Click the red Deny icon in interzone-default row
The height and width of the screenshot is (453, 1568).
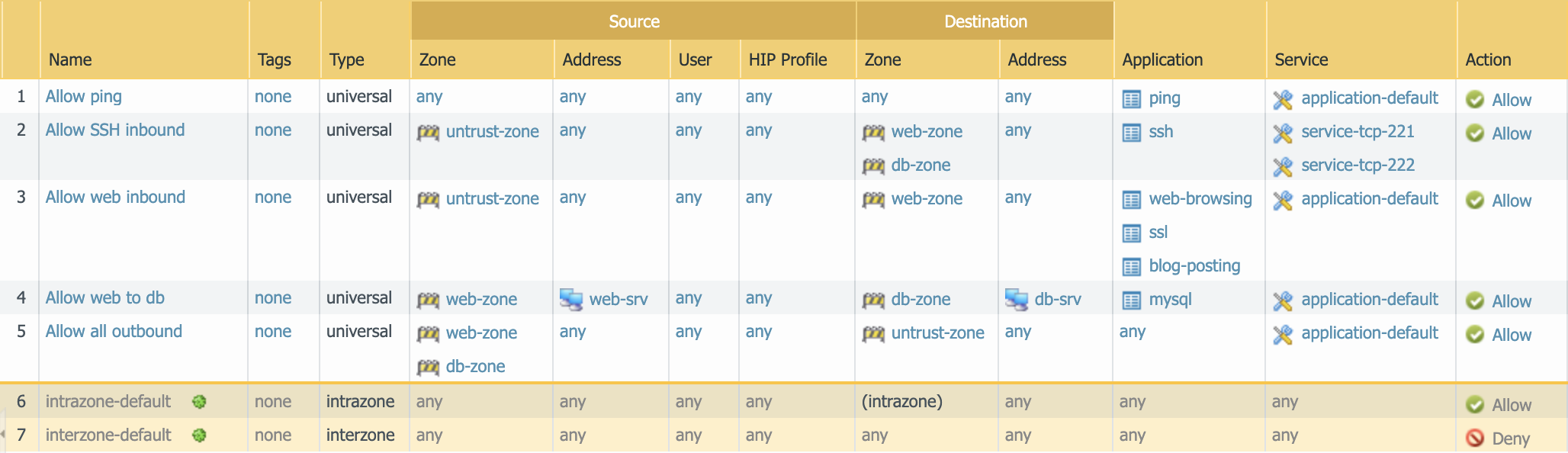[x=1475, y=438]
